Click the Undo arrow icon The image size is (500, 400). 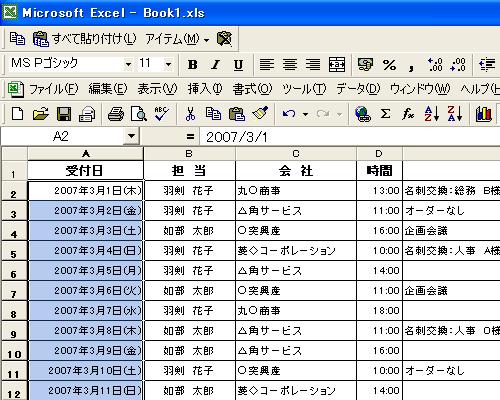tap(289, 114)
